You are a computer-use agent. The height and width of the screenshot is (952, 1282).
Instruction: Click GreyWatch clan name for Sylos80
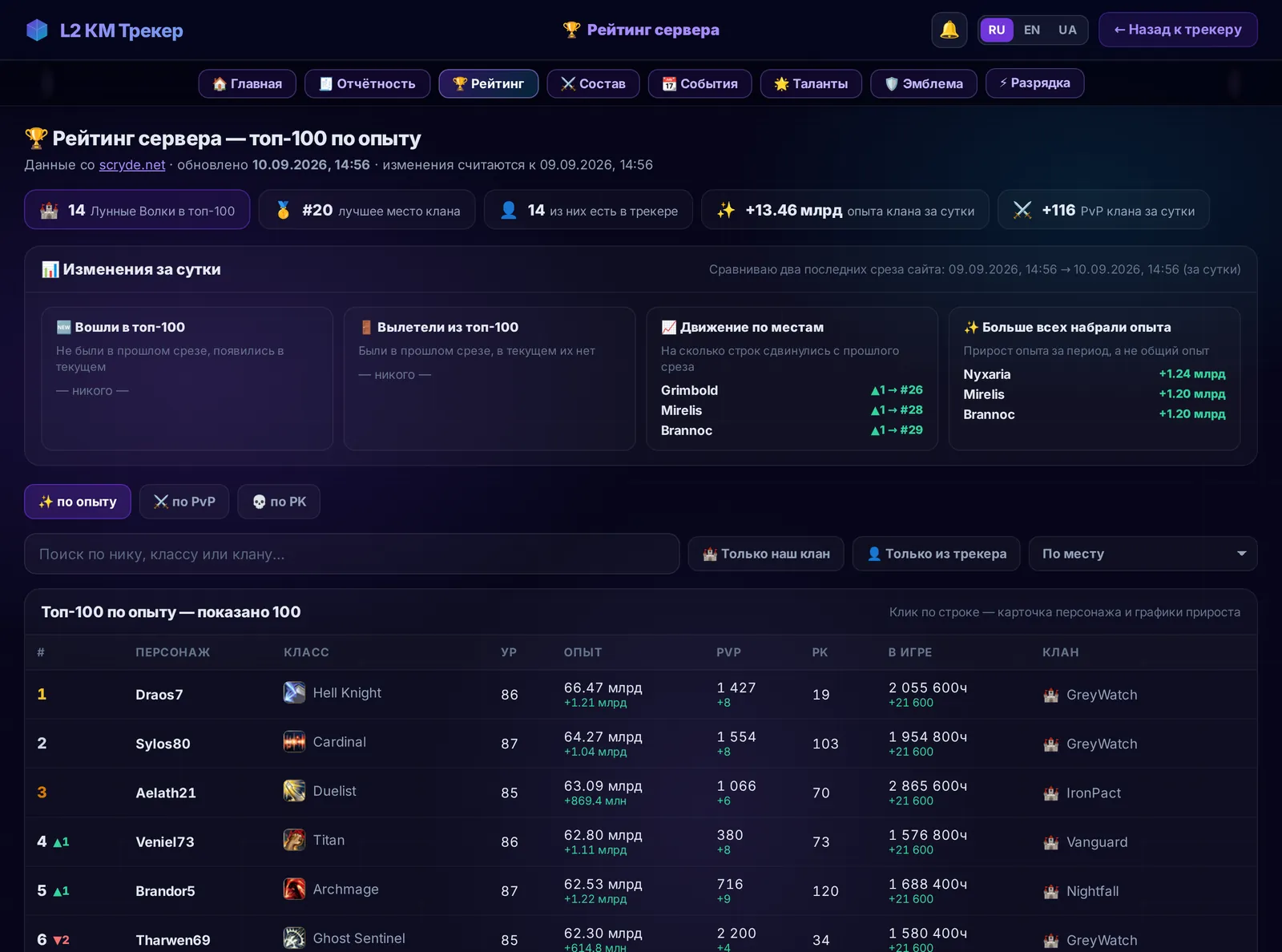[1102, 744]
